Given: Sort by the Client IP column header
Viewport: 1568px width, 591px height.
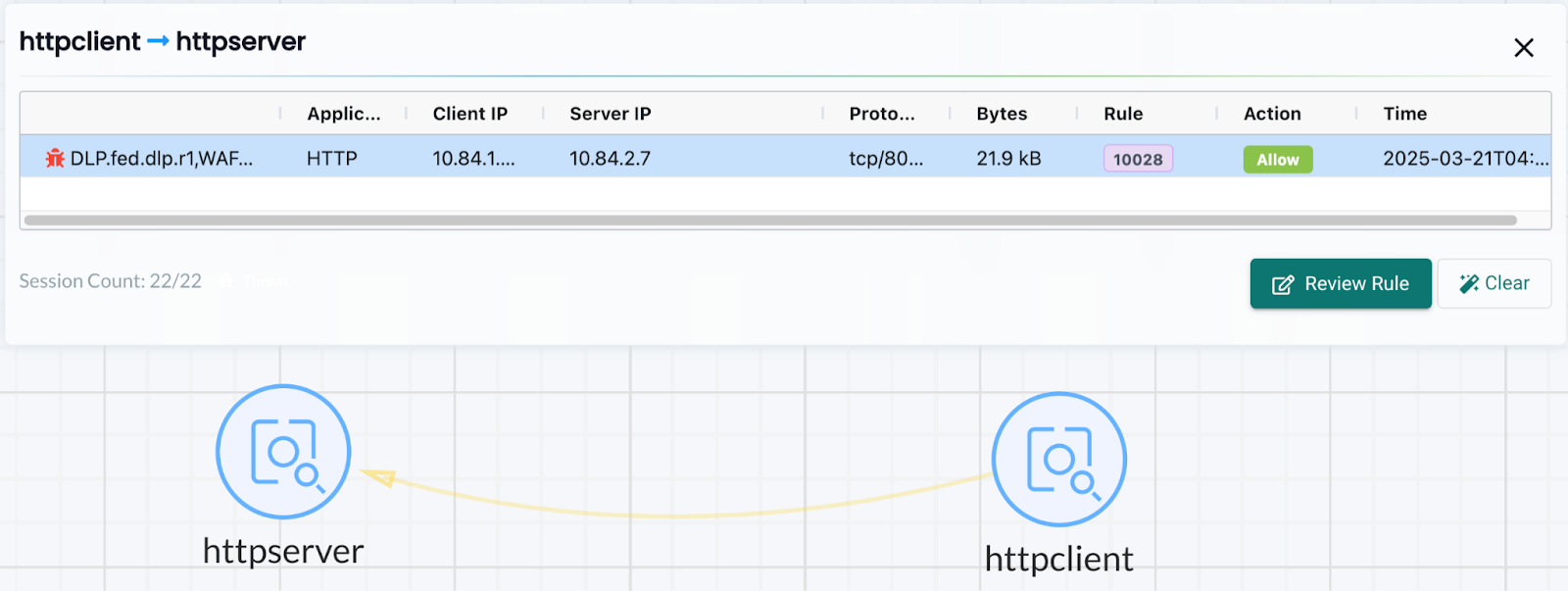Looking at the screenshot, I should pos(470,114).
